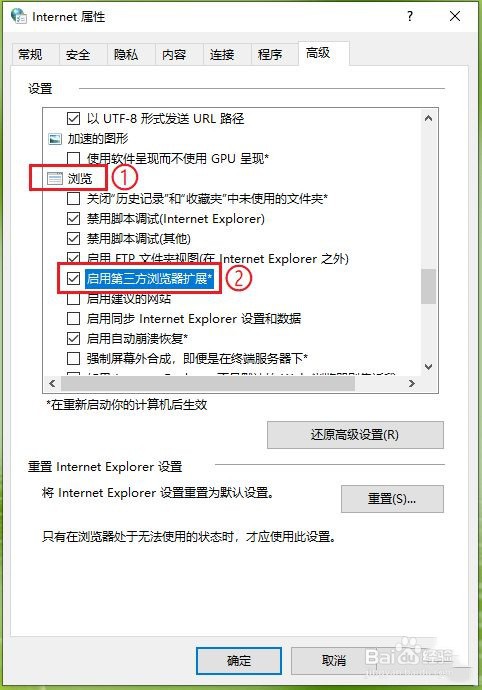Click the scroll right arrow in settings list
Image resolution: width=482 pixels, height=690 pixels.
click(412, 383)
